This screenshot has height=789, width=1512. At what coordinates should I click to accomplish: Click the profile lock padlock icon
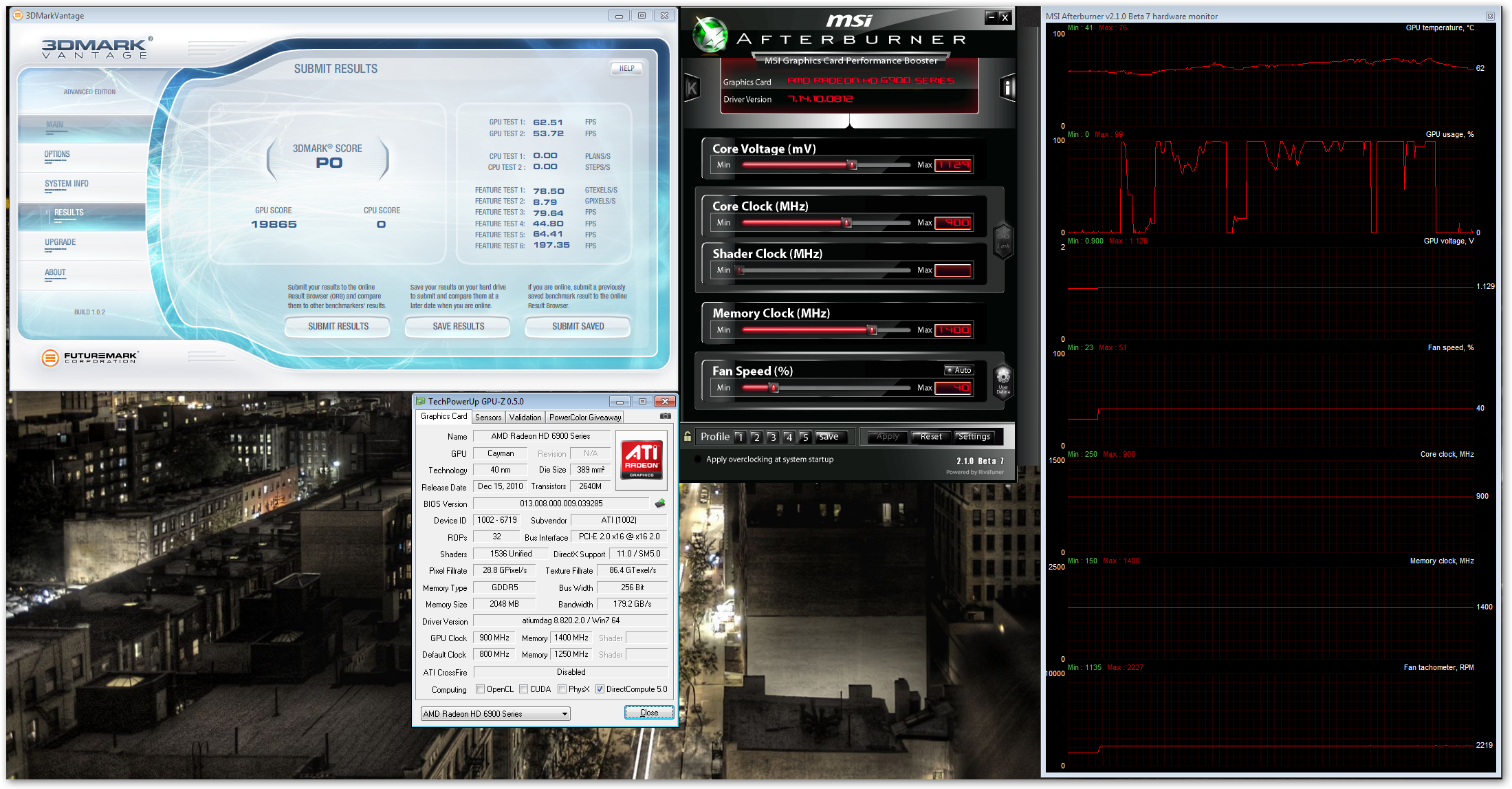688,436
